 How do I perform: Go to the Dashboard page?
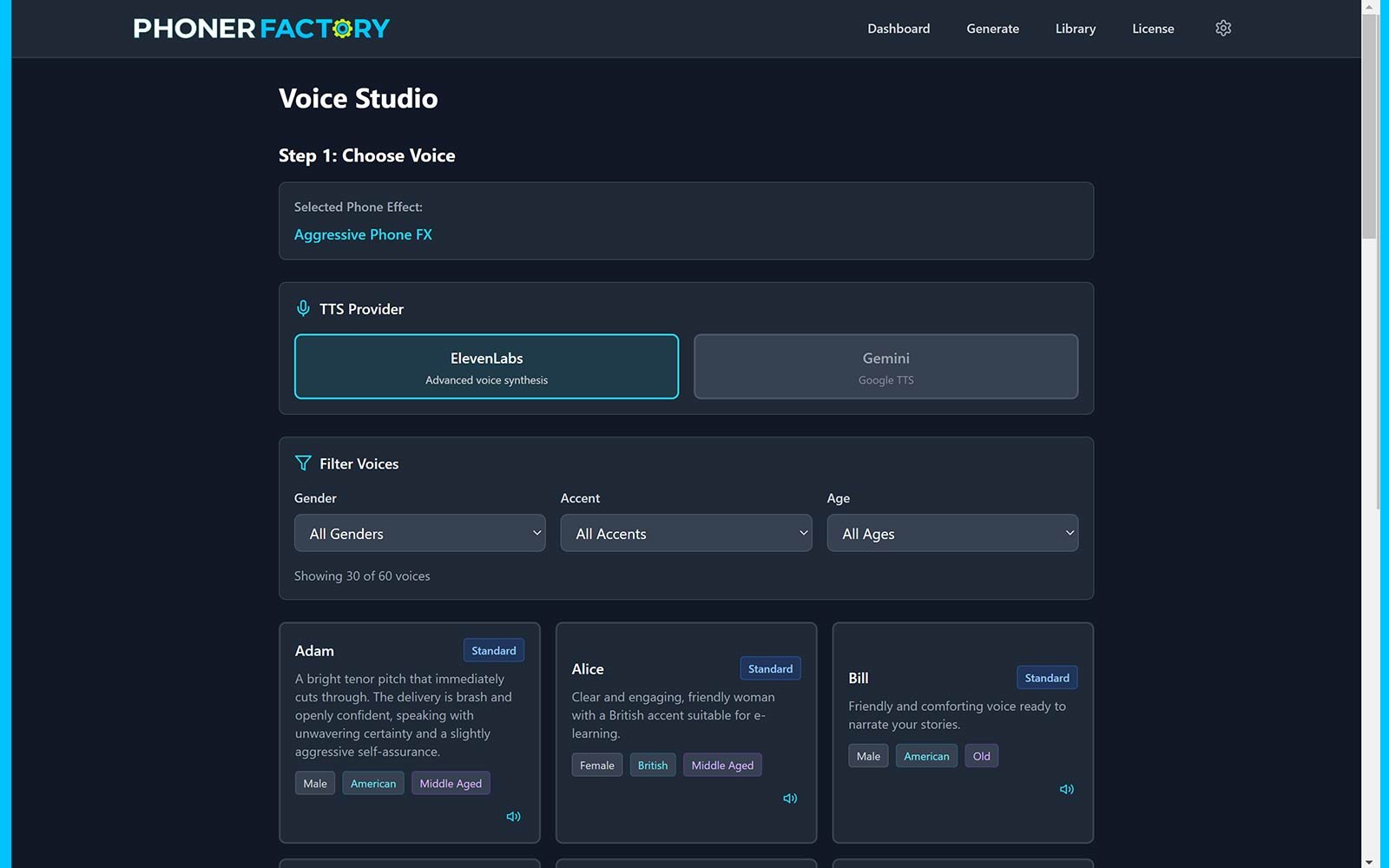899,29
